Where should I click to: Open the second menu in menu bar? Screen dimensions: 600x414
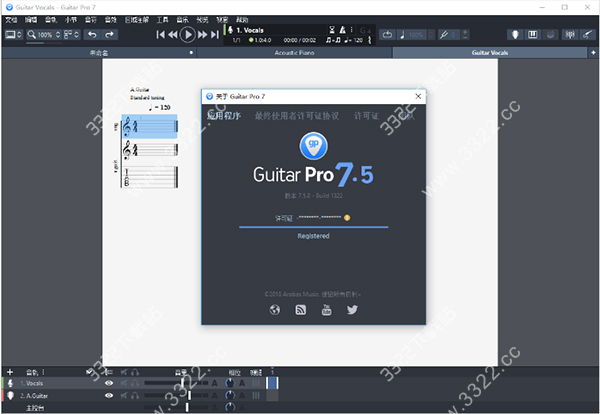31,20
